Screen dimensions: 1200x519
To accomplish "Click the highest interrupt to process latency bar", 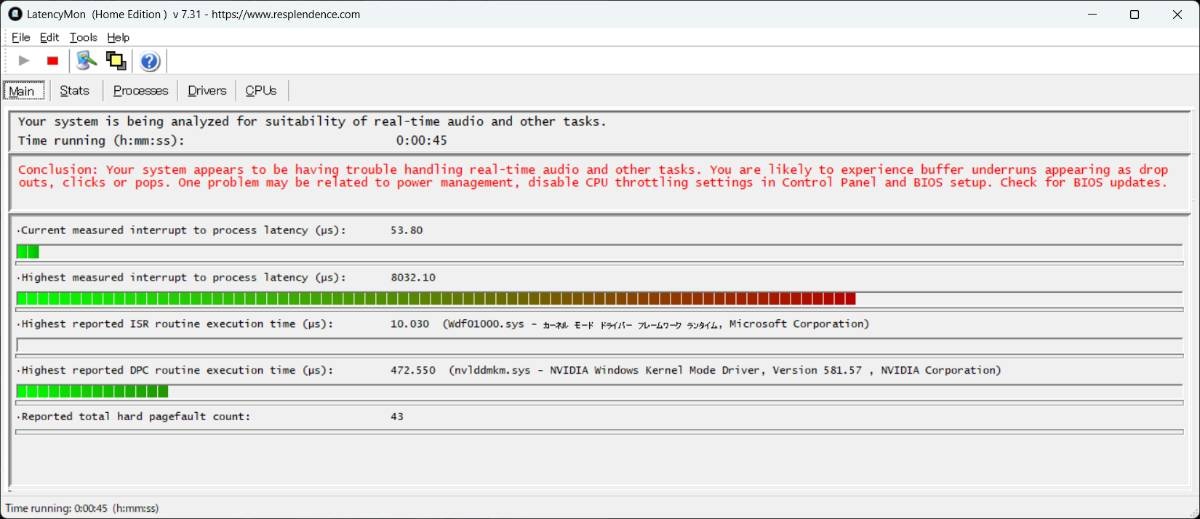I will coord(436,298).
